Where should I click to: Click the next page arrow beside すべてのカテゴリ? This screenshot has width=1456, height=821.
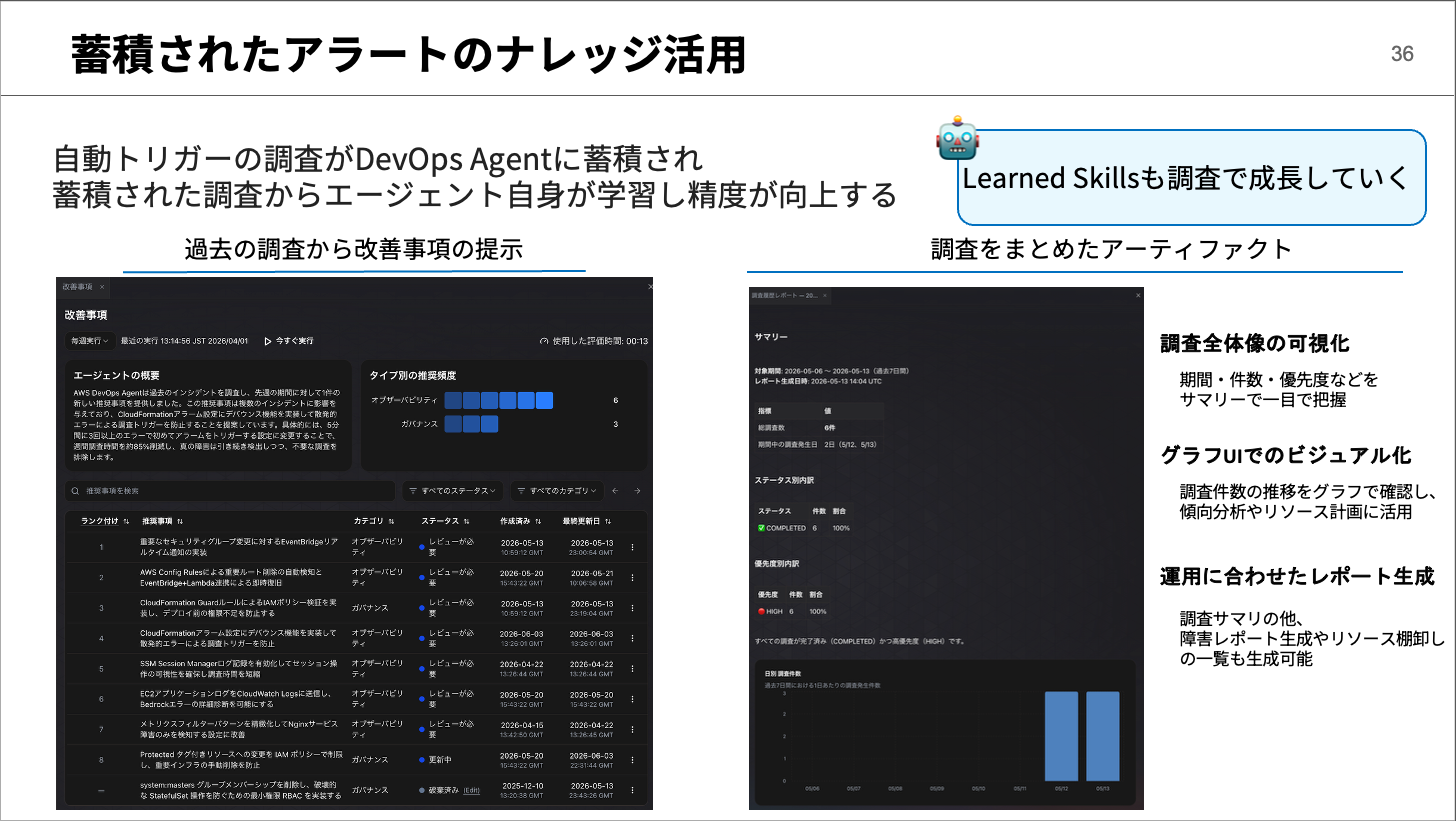pos(637,491)
